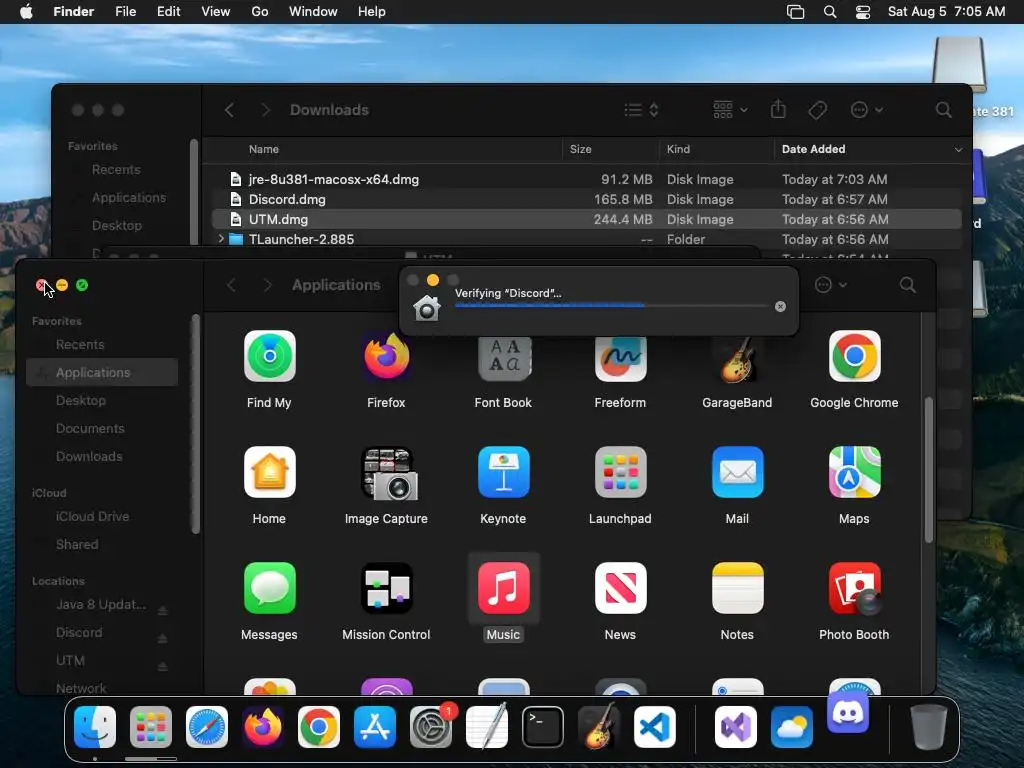Click search icon in Applications window
The height and width of the screenshot is (768, 1024).
pyautogui.click(x=908, y=285)
